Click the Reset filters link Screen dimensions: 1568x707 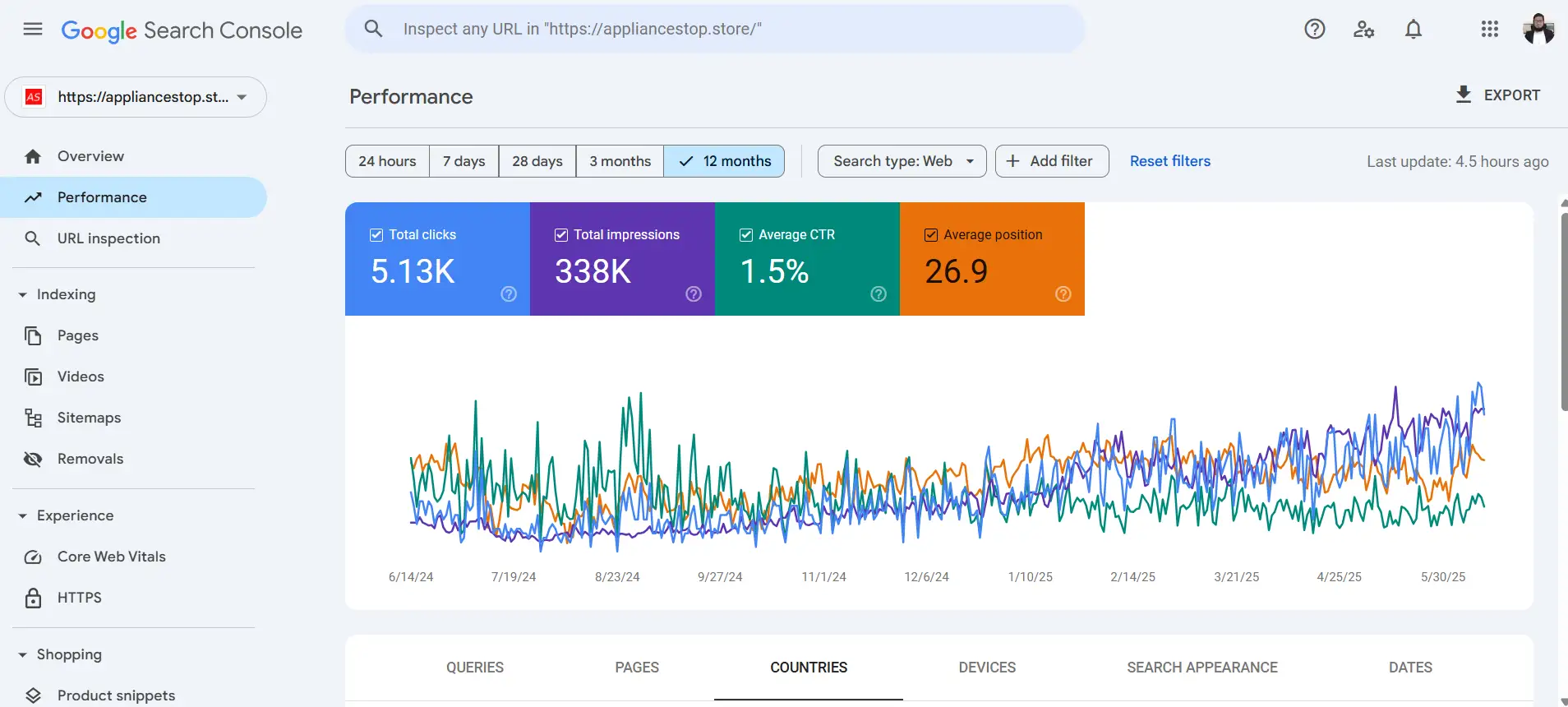pos(1169,161)
